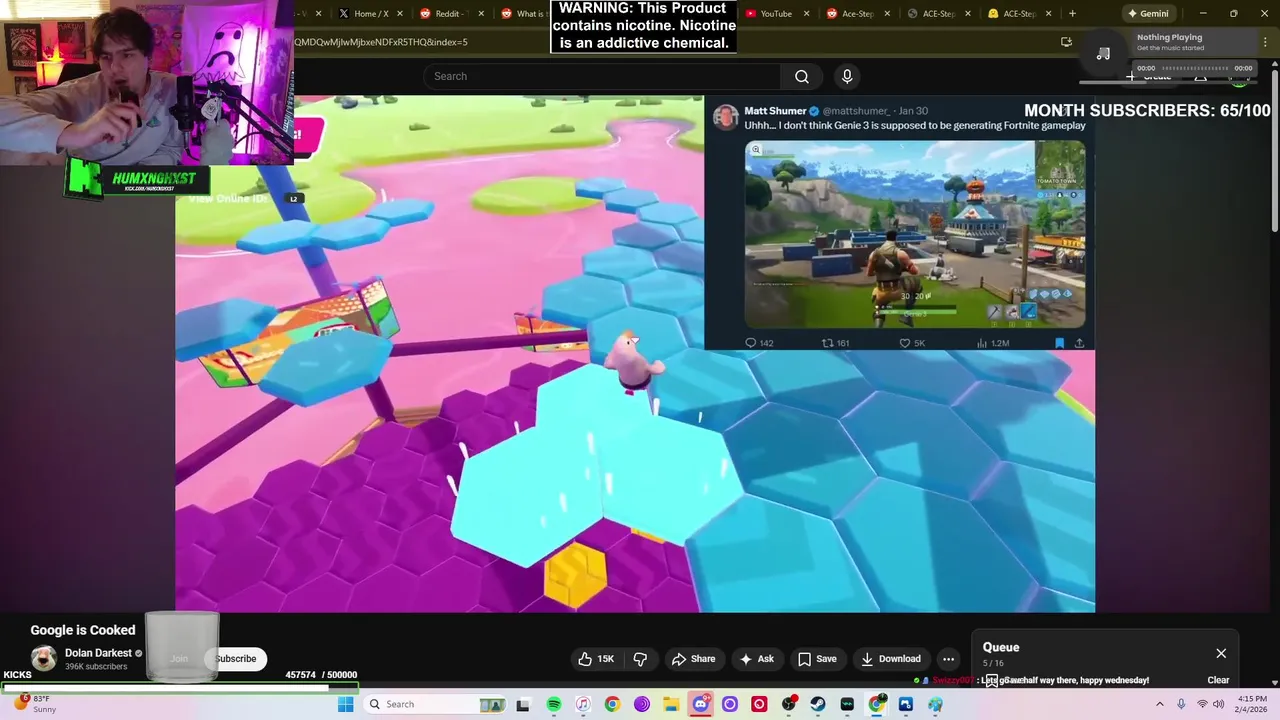This screenshot has height=720, width=1280.
Task: Click the YouTube search magnifier button
Action: pos(801,76)
